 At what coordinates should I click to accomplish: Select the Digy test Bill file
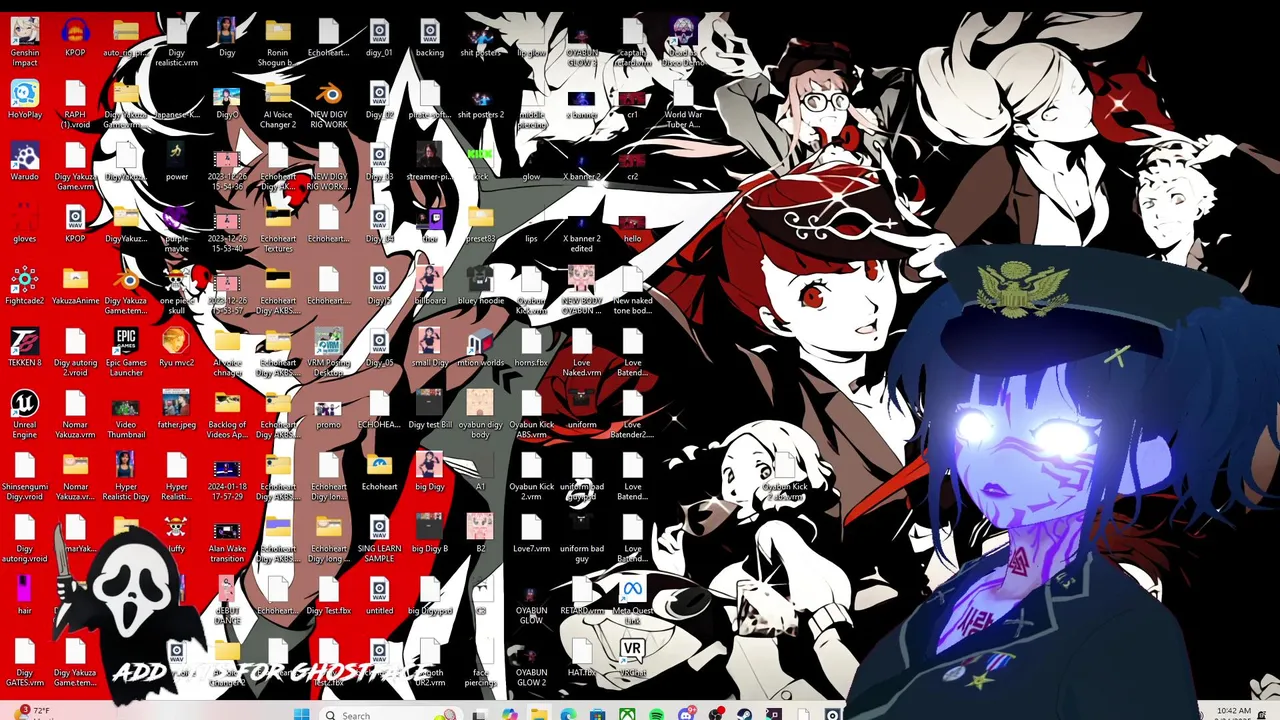430,410
